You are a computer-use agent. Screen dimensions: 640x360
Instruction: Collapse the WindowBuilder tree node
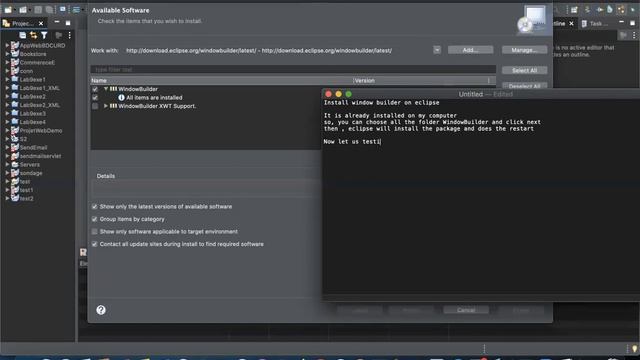coord(106,89)
